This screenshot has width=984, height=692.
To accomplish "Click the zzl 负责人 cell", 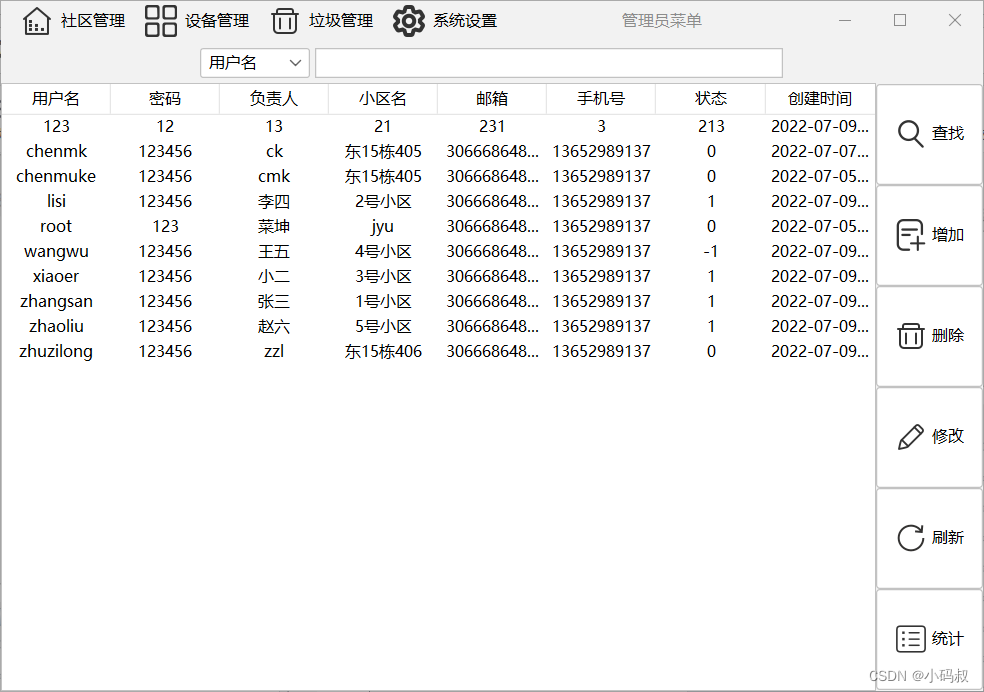I will (x=274, y=352).
